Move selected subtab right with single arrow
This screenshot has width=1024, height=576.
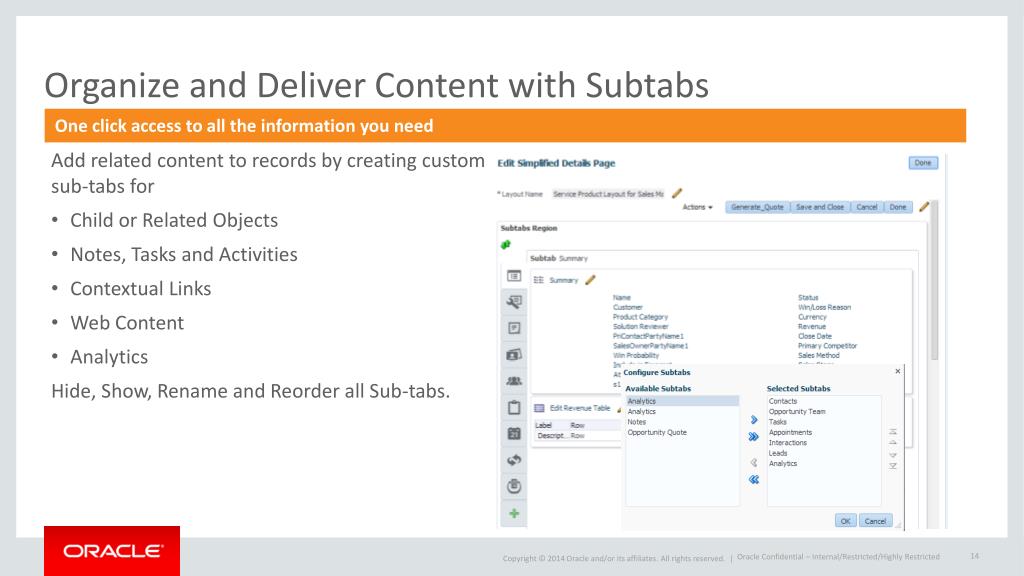click(754, 420)
